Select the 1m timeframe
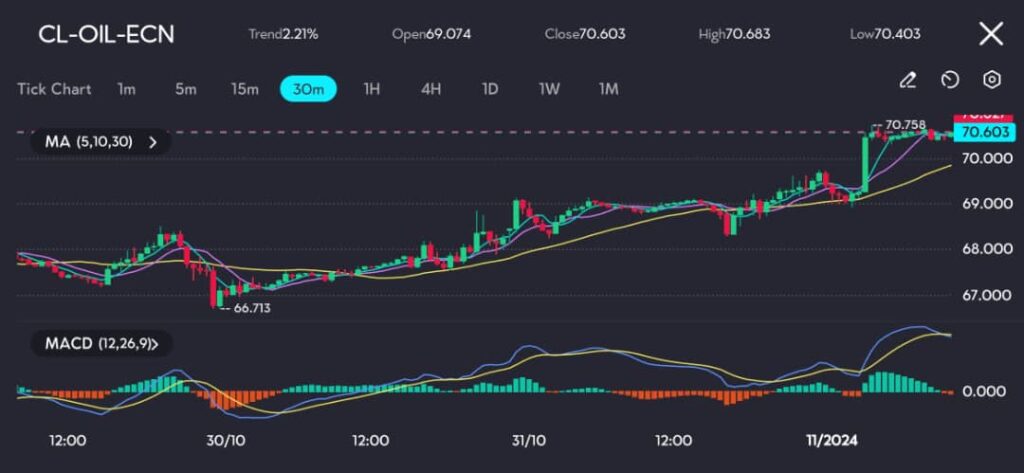 click(x=126, y=89)
